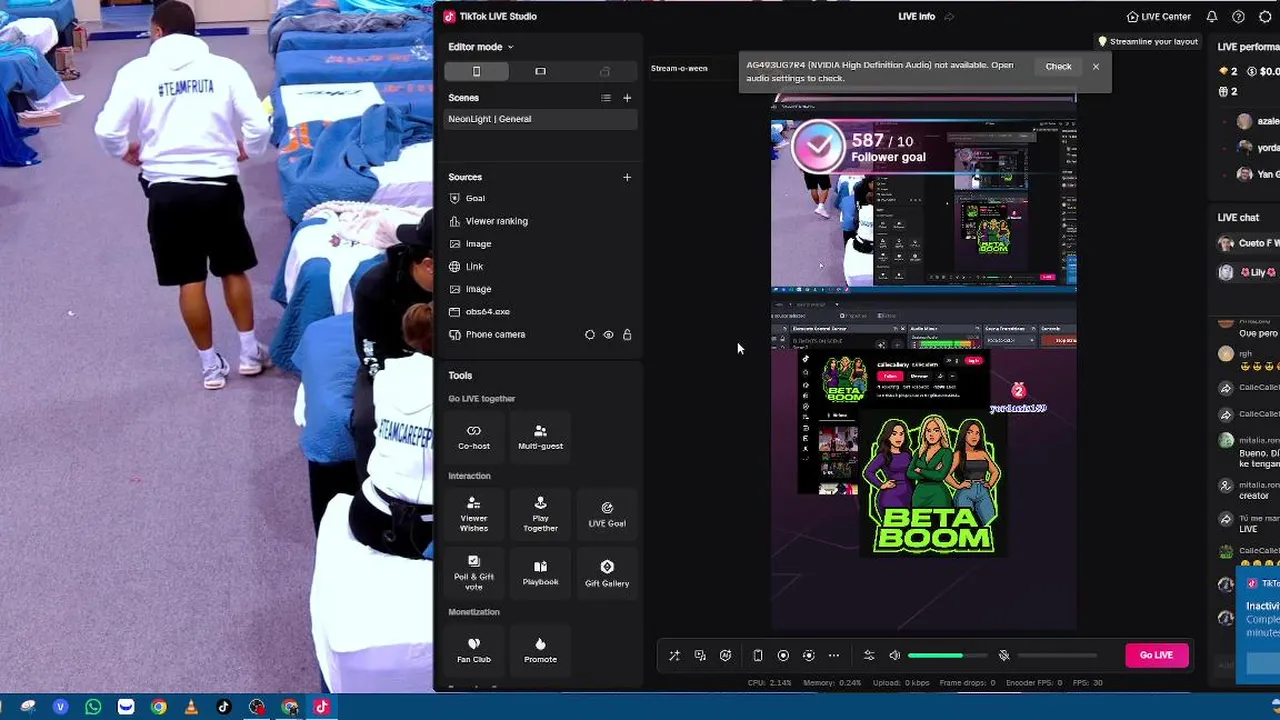
Task: Add a new scene with the plus icon
Action: pos(627,98)
